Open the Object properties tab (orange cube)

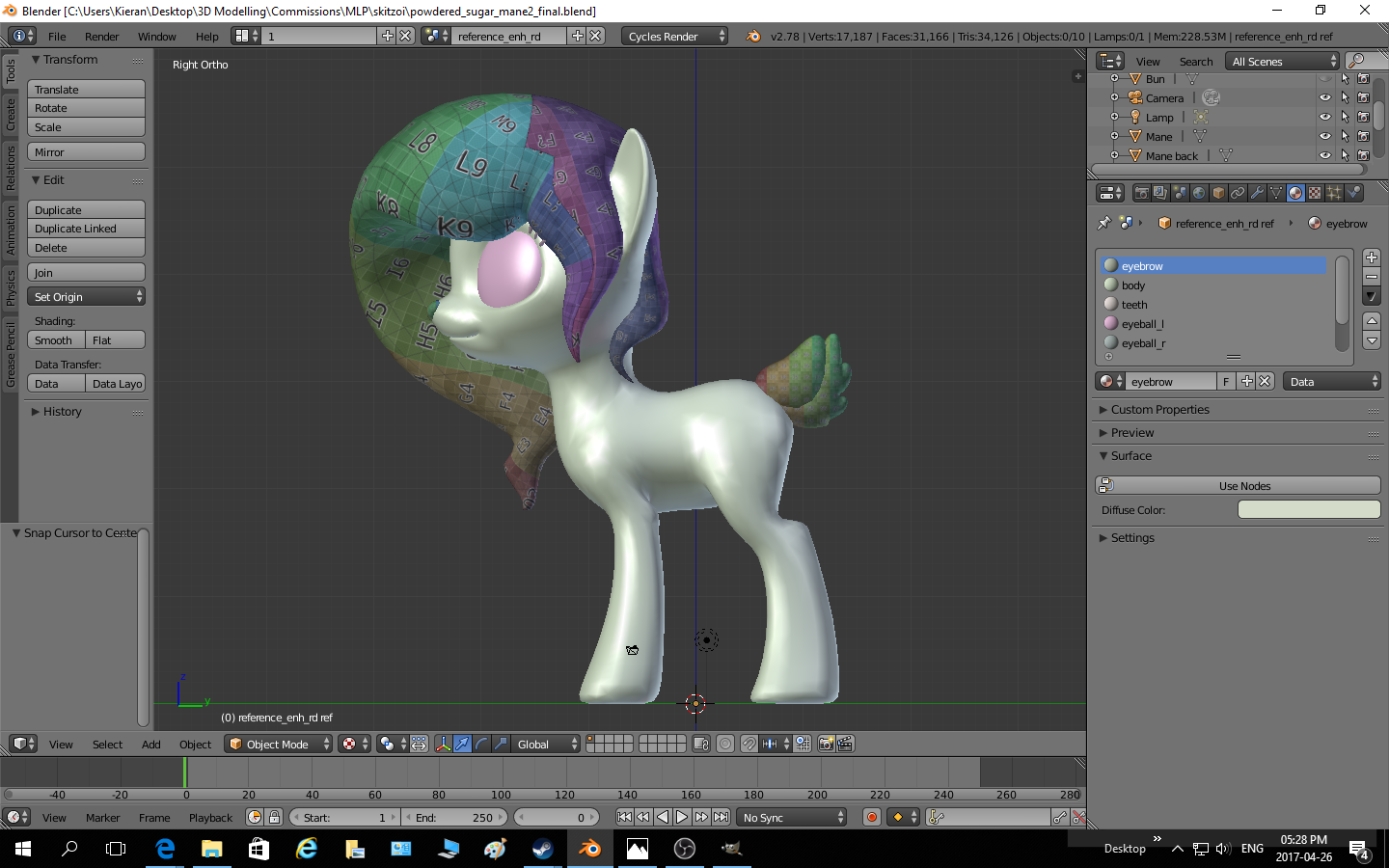pyautogui.click(x=1218, y=193)
